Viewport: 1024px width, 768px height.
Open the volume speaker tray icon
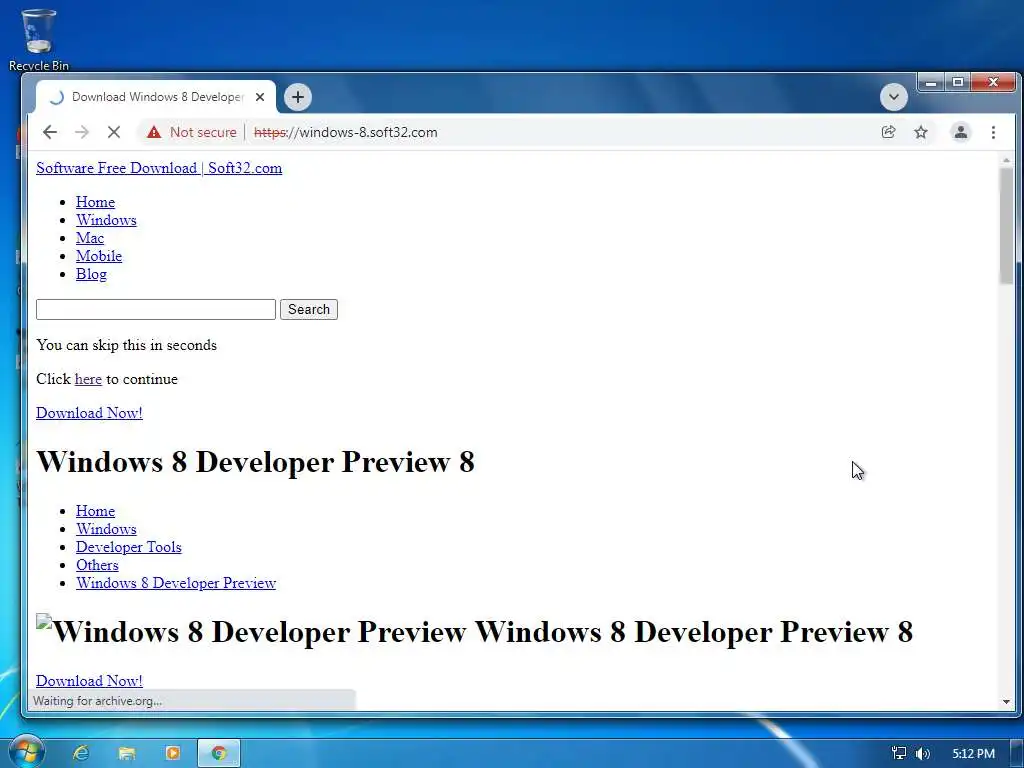point(922,754)
